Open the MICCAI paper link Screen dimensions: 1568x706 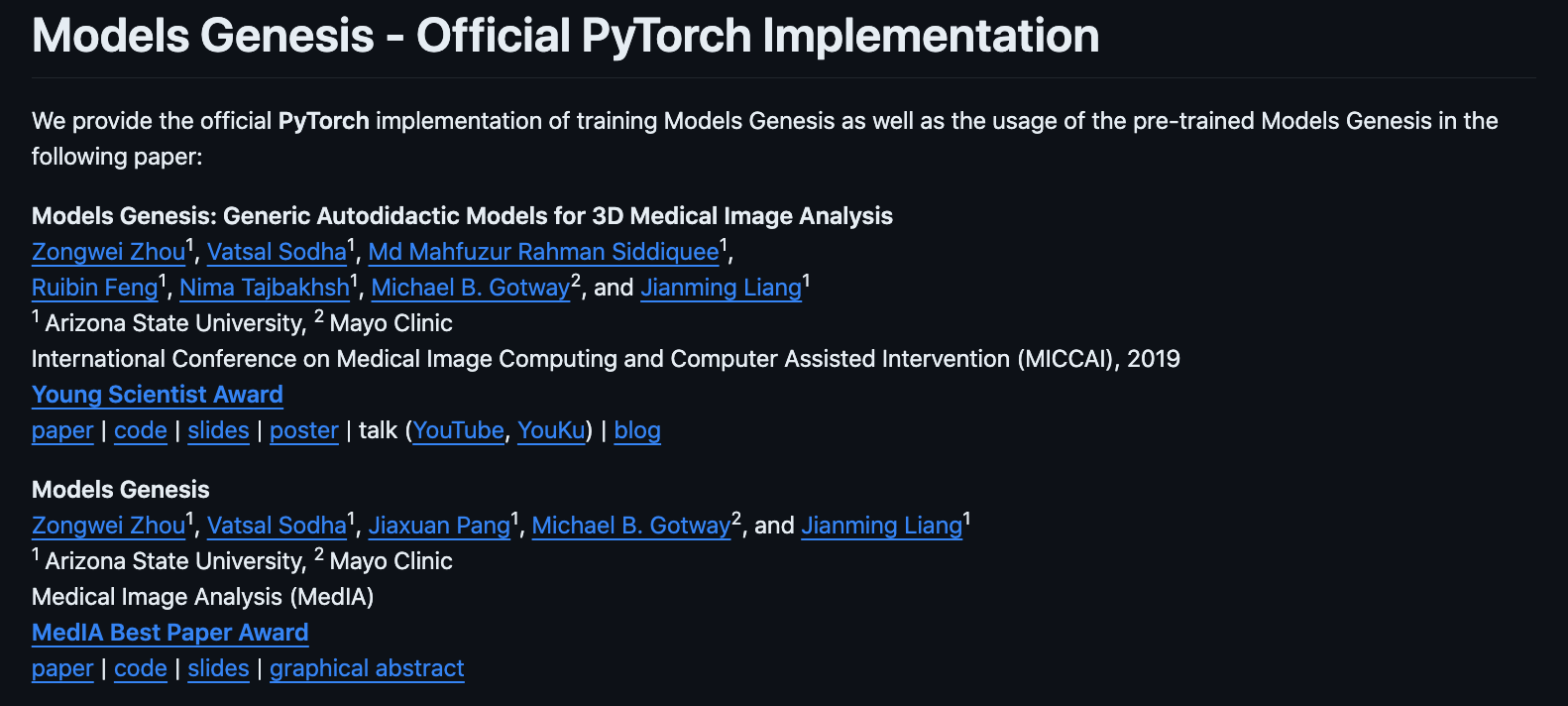point(62,430)
